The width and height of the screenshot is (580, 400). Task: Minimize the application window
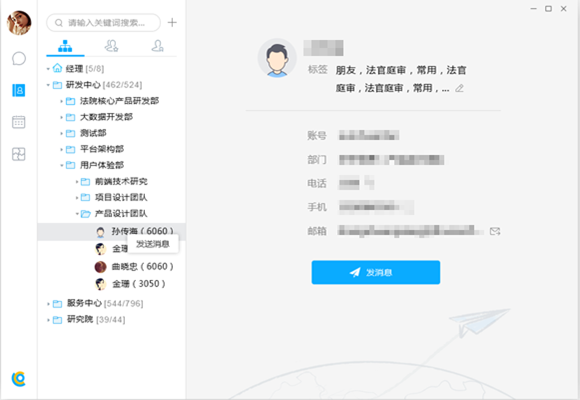pyautogui.click(x=533, y=9)
